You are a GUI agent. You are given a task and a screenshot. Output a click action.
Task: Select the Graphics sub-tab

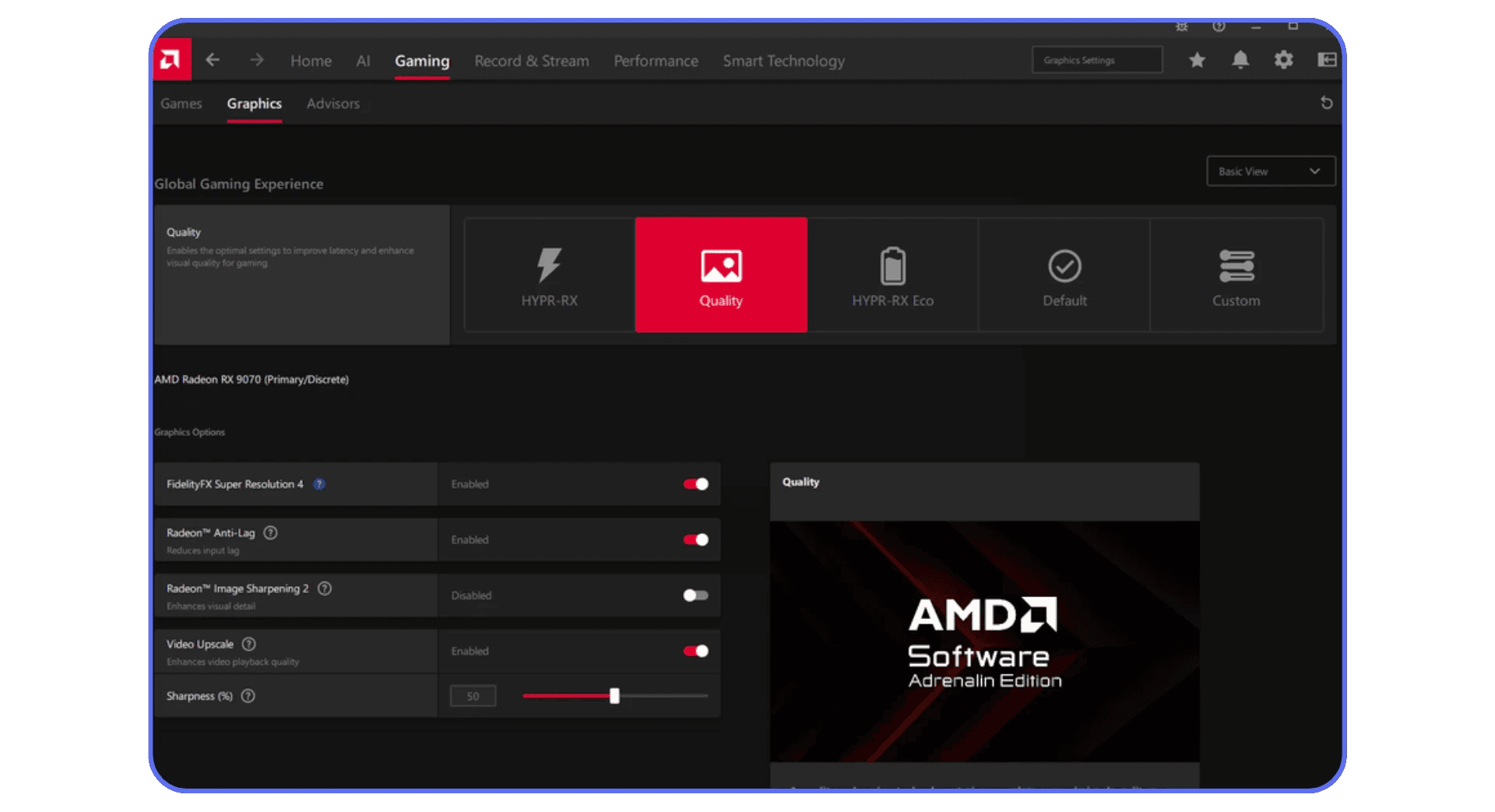(254, 104)
